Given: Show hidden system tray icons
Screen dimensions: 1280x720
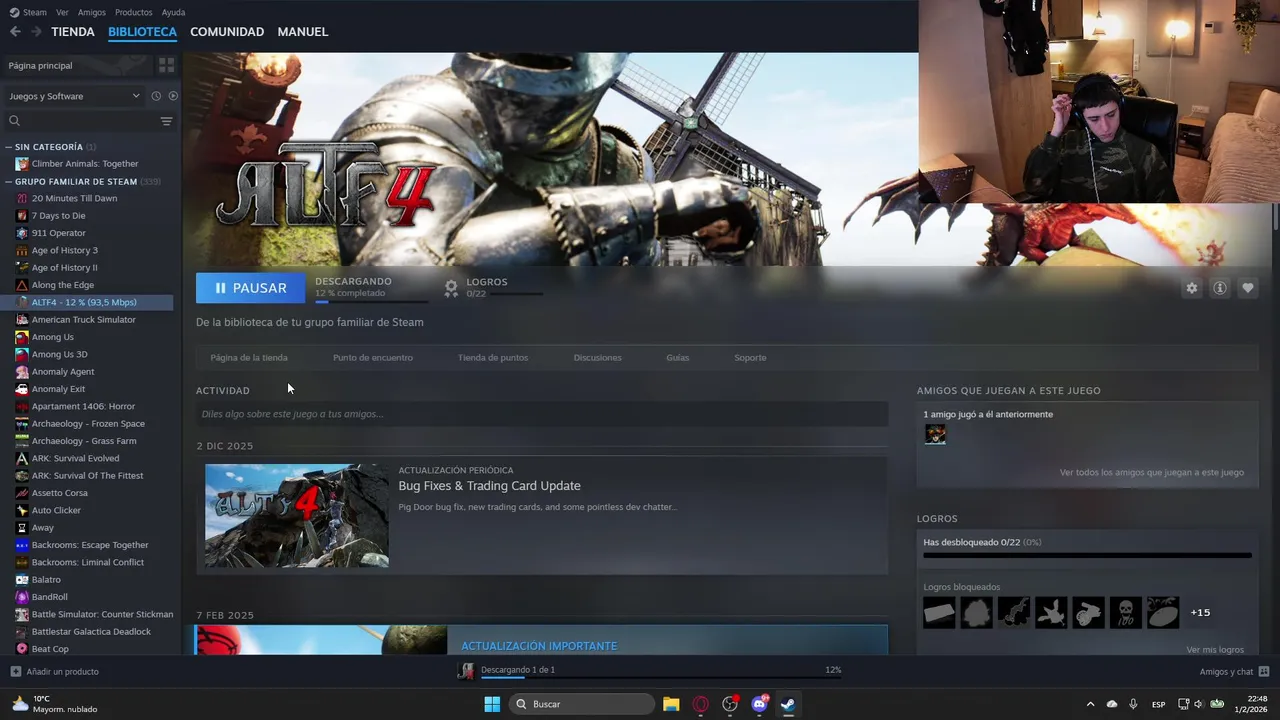Looking at the screenshot, I should 1090,704.
